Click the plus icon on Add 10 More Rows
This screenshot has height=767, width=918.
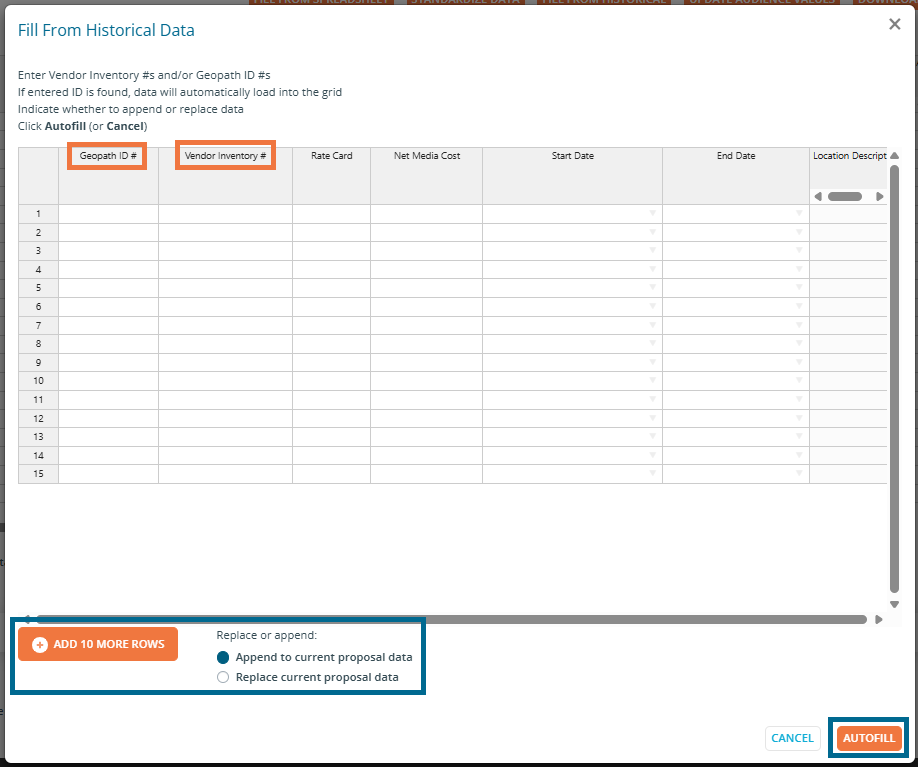click(40, 645)
